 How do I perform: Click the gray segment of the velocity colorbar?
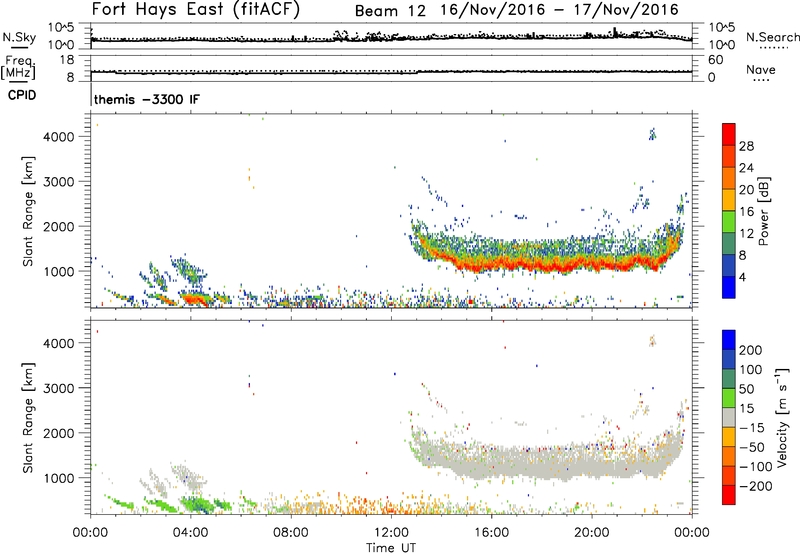[x=729, y=417]
